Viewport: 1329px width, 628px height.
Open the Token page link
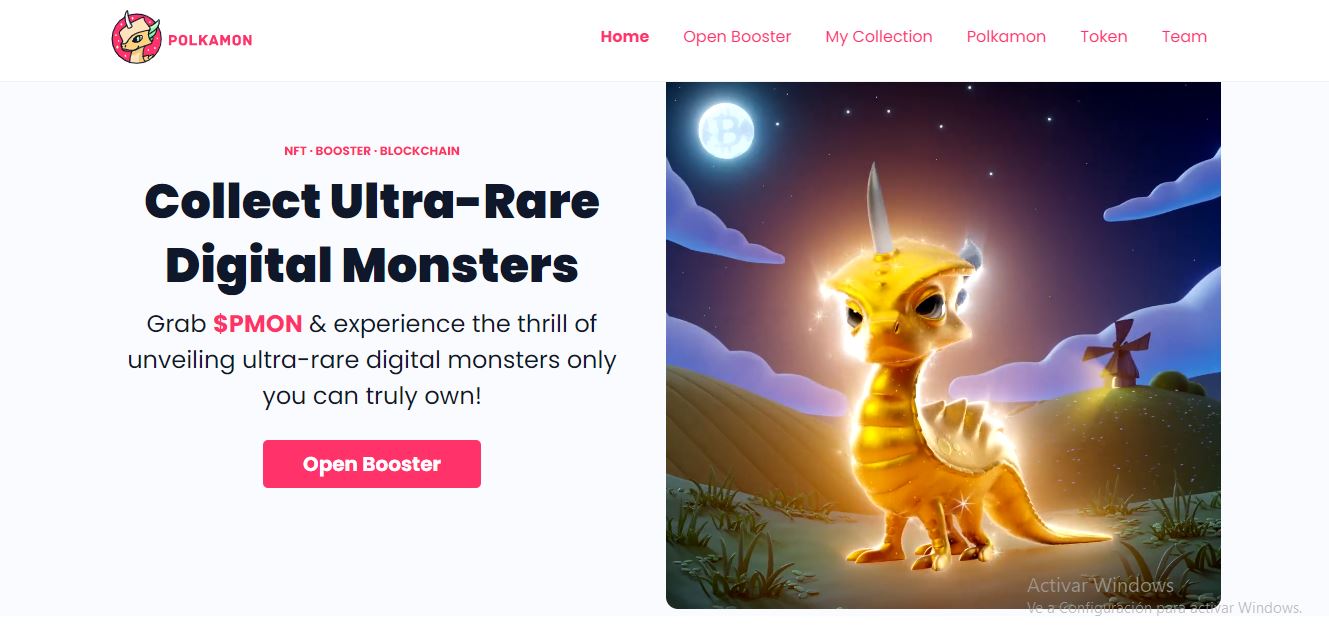(x=1104, y=37)
